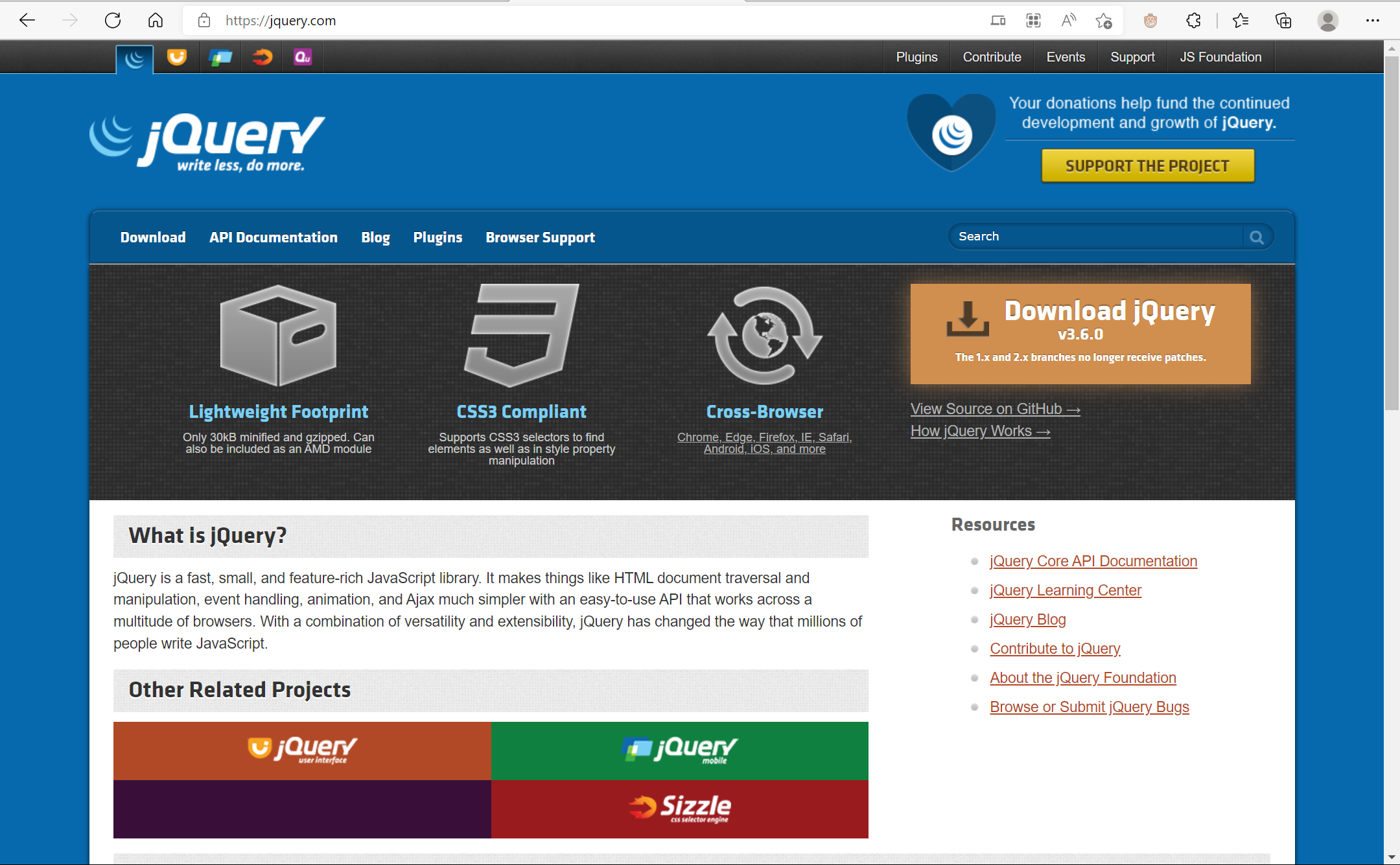This screenshot has height=865, width=1400.
Task: Click into the site Search field
Action: pos(1095,237)
